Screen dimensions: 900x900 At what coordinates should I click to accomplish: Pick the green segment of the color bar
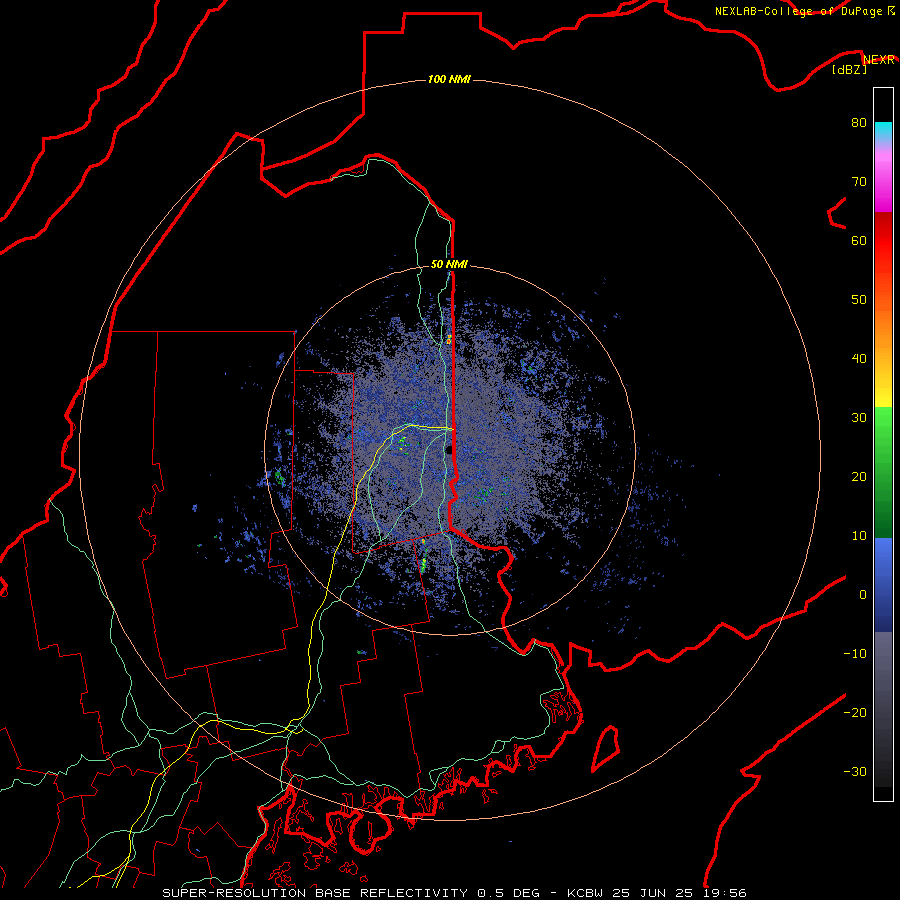click(883, 472)
